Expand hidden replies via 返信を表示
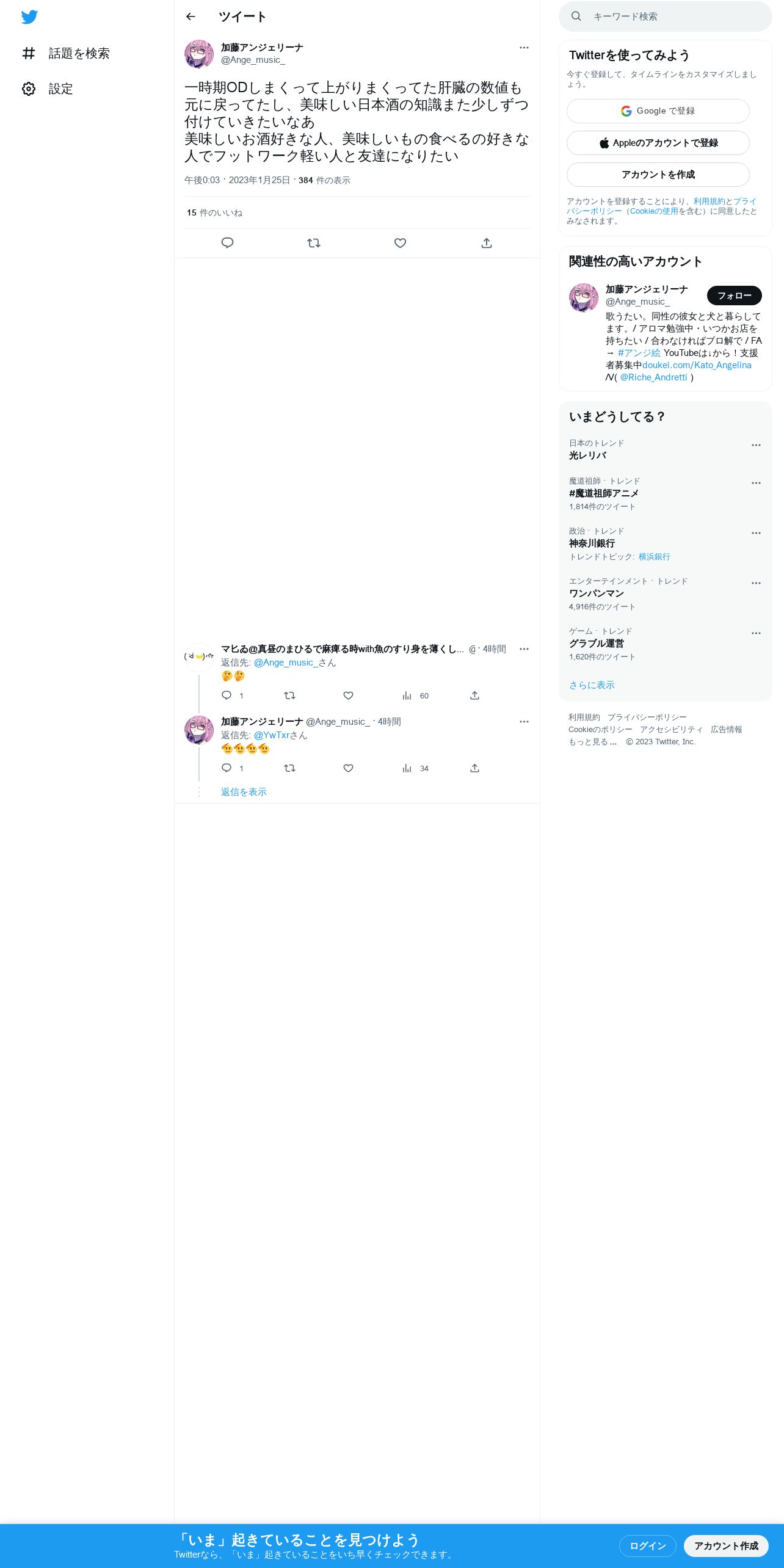784x1568 pixels. 244,792
